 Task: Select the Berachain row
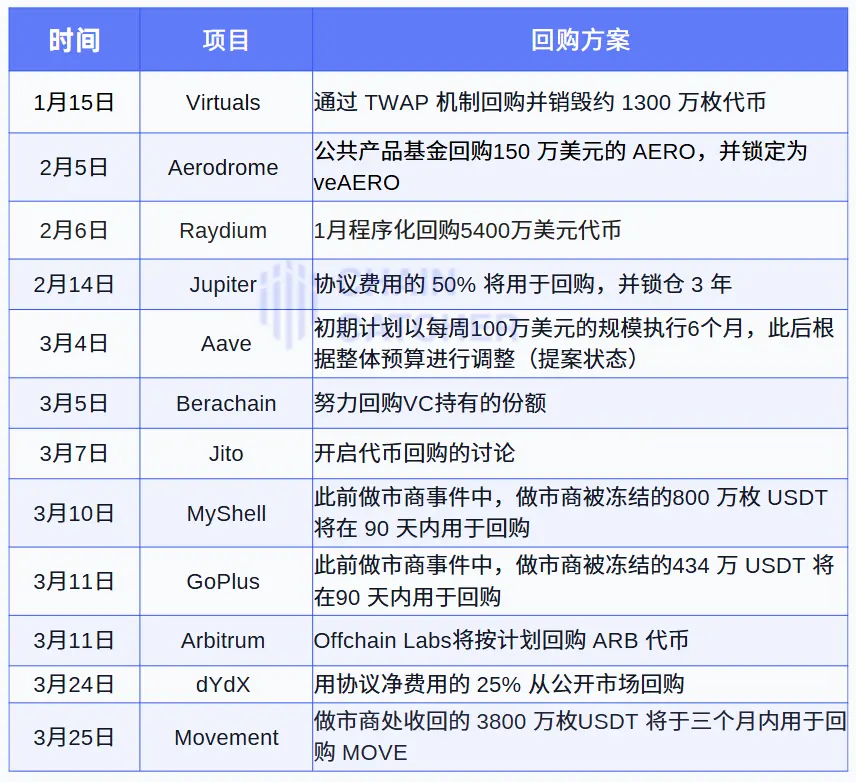(224, 403)
